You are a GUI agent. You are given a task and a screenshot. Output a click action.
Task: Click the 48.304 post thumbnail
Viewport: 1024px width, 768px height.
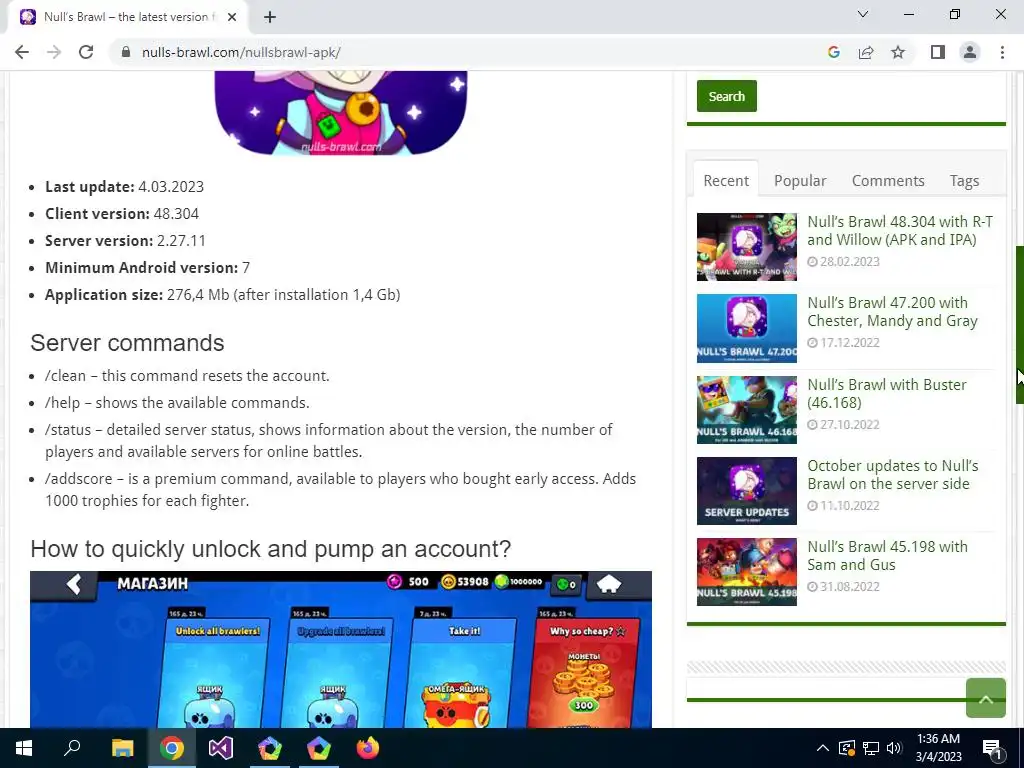pyautogui.click(x=746, y=247)
